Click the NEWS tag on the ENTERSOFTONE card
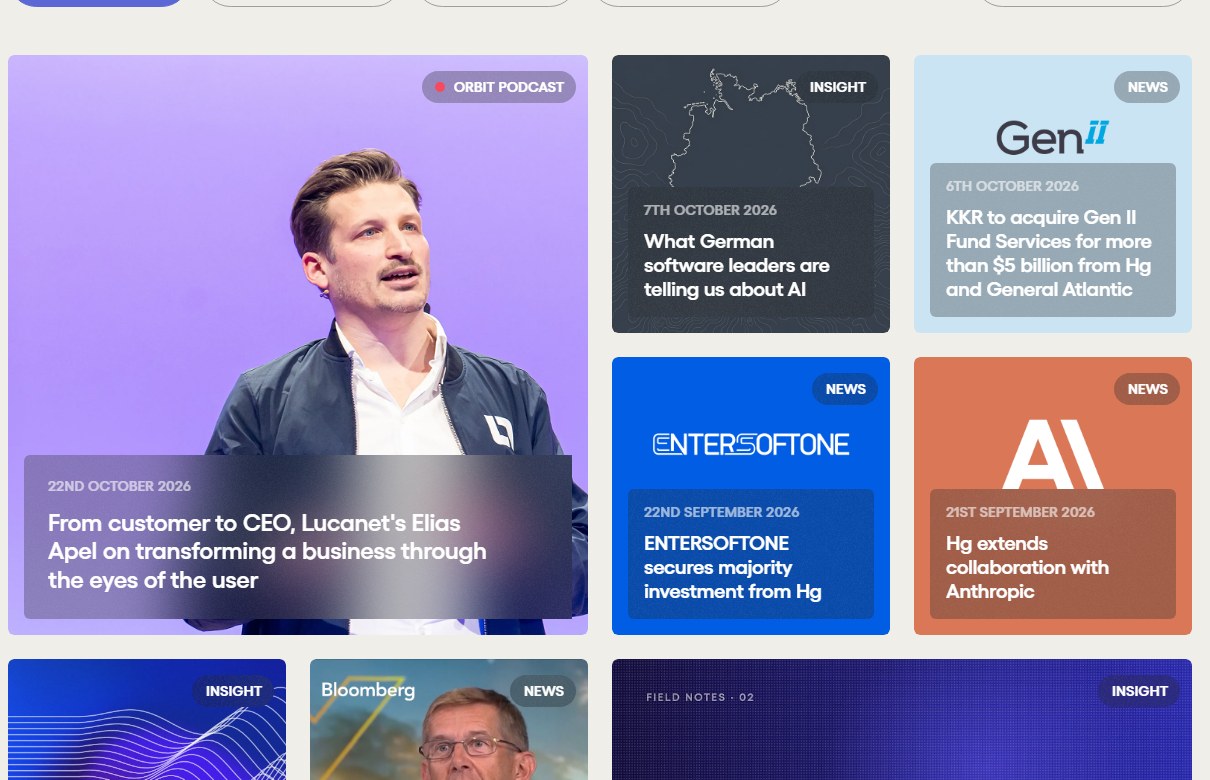Viewport: 1210px width, 780px height. coord(845,389)
